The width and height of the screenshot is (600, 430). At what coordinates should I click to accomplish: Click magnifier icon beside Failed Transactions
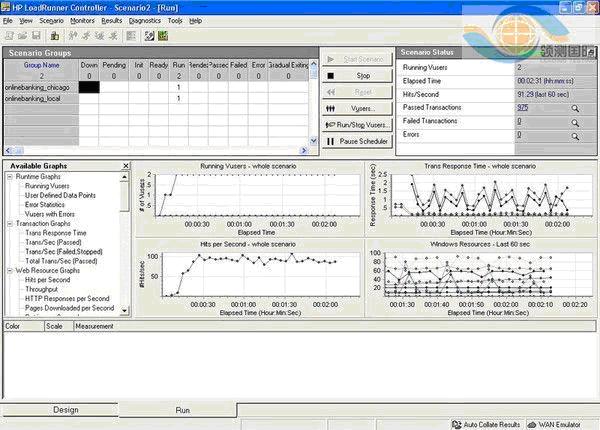[x=576, y=121]
